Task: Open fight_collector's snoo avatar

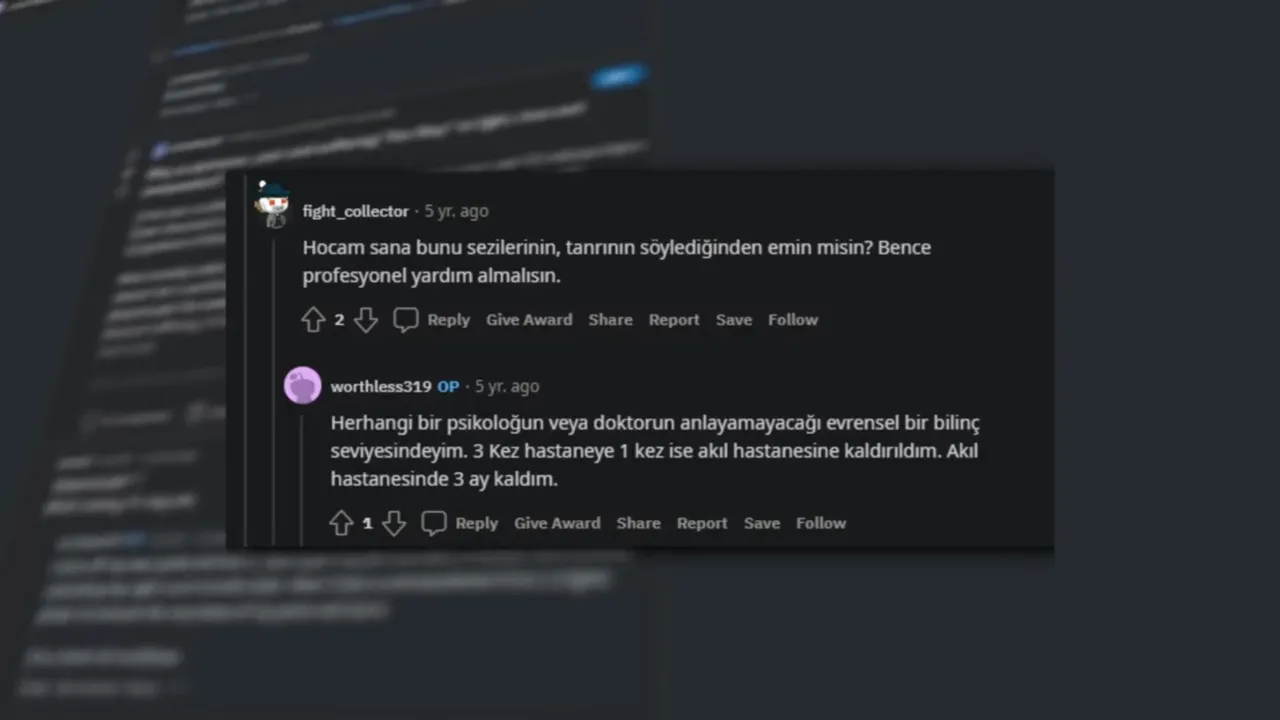Action: [272, 205]
